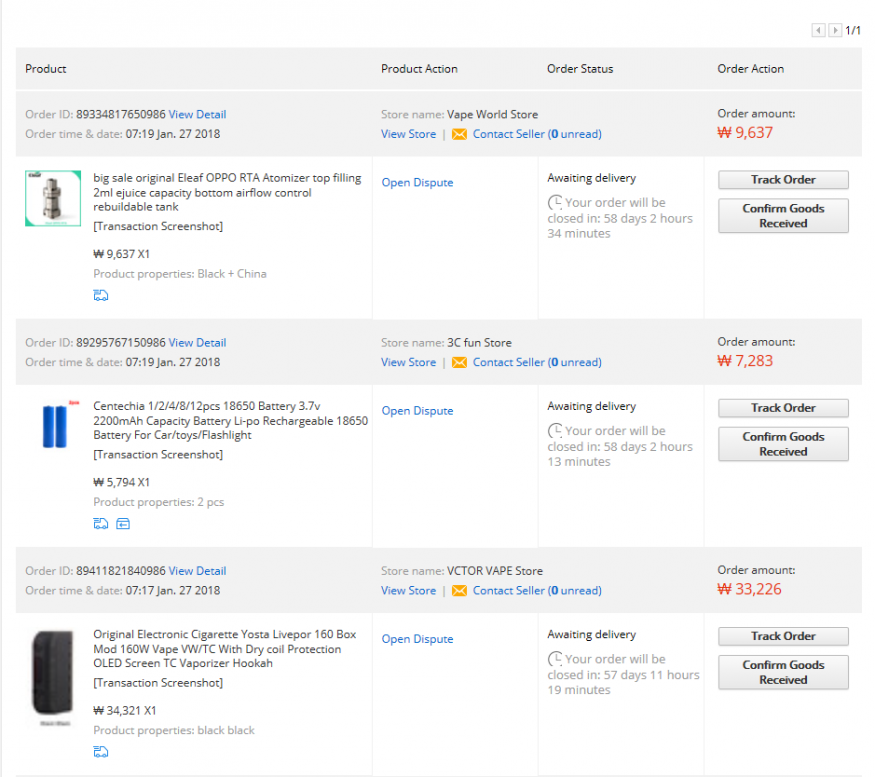Screen dimensions: 875x777
Task: View Store for Vape World Store
Action: tap(408, 134)
